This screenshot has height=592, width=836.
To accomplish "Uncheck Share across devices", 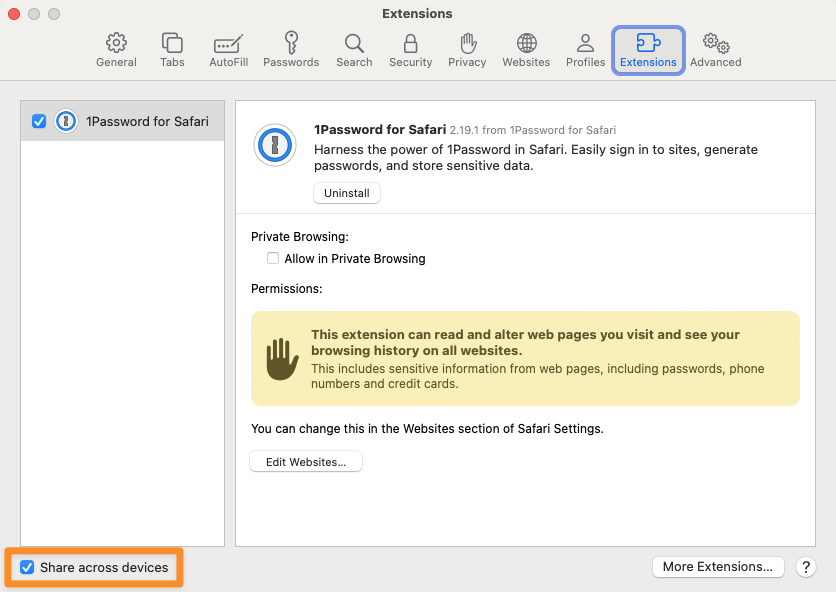I will (27, 568).
